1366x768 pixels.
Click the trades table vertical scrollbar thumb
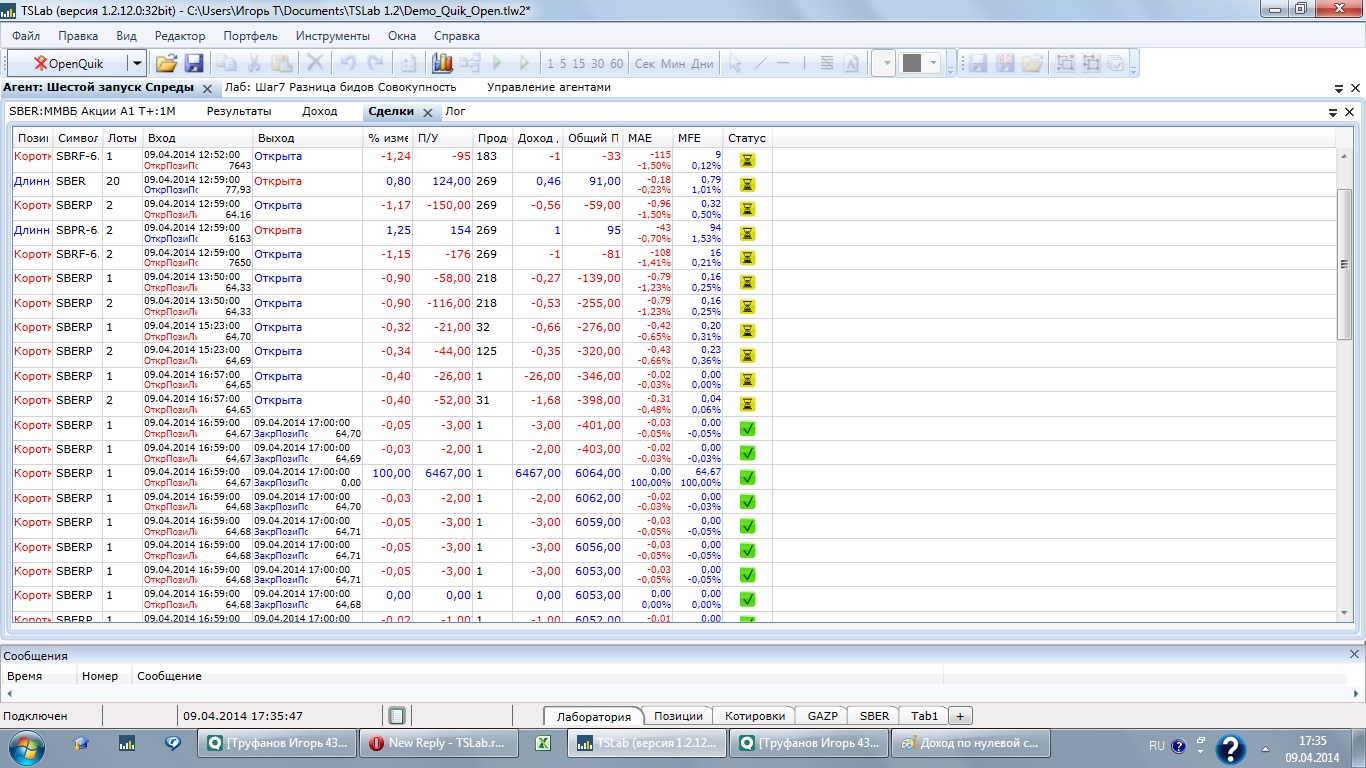pyautogui.click(x=1345, y=263)
